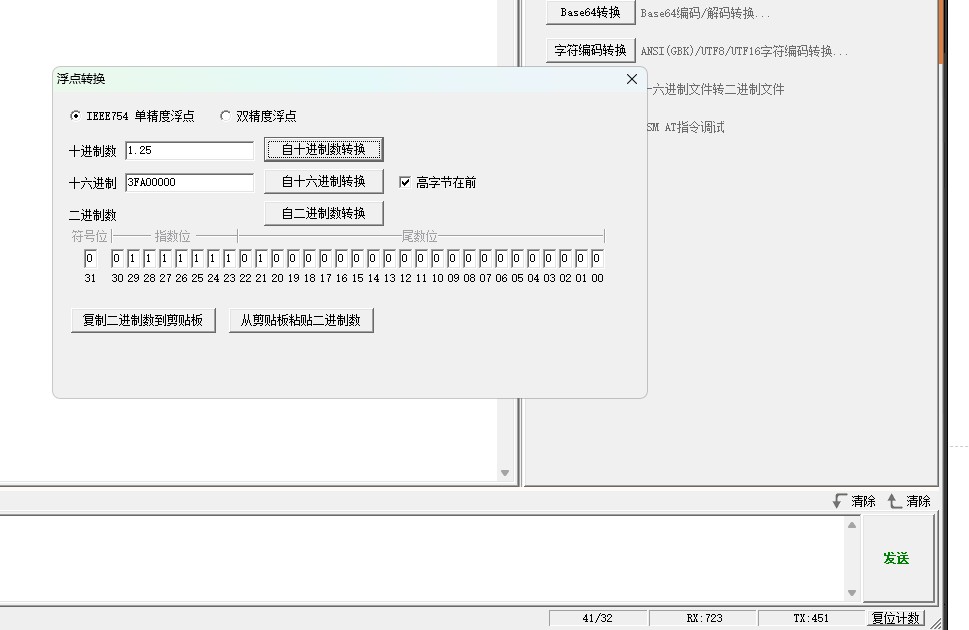Click send box scrollbar down arrow
The height and width of the screenshot is (630, 969).
852,593
